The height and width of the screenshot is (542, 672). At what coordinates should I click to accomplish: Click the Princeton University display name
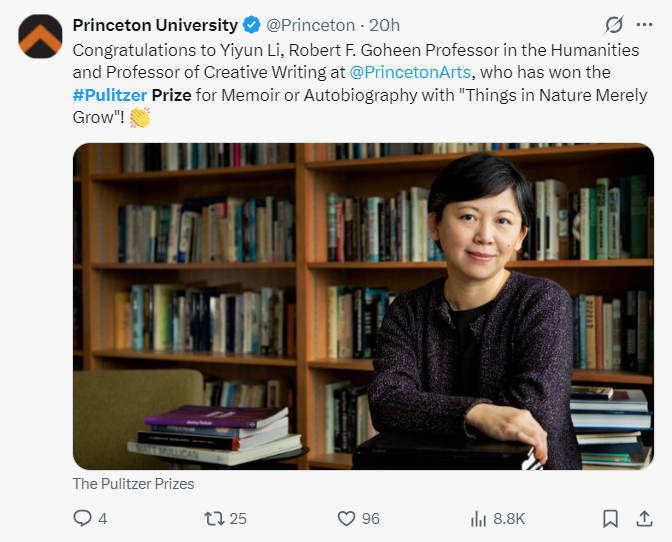155,25
